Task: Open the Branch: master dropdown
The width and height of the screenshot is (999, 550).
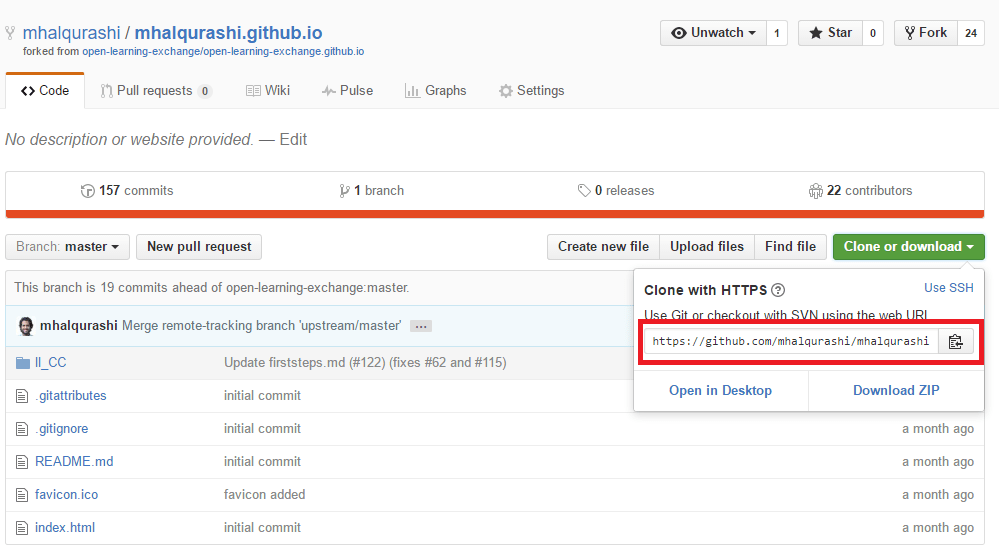Action: pyautogui.click(x=68, y=247)
